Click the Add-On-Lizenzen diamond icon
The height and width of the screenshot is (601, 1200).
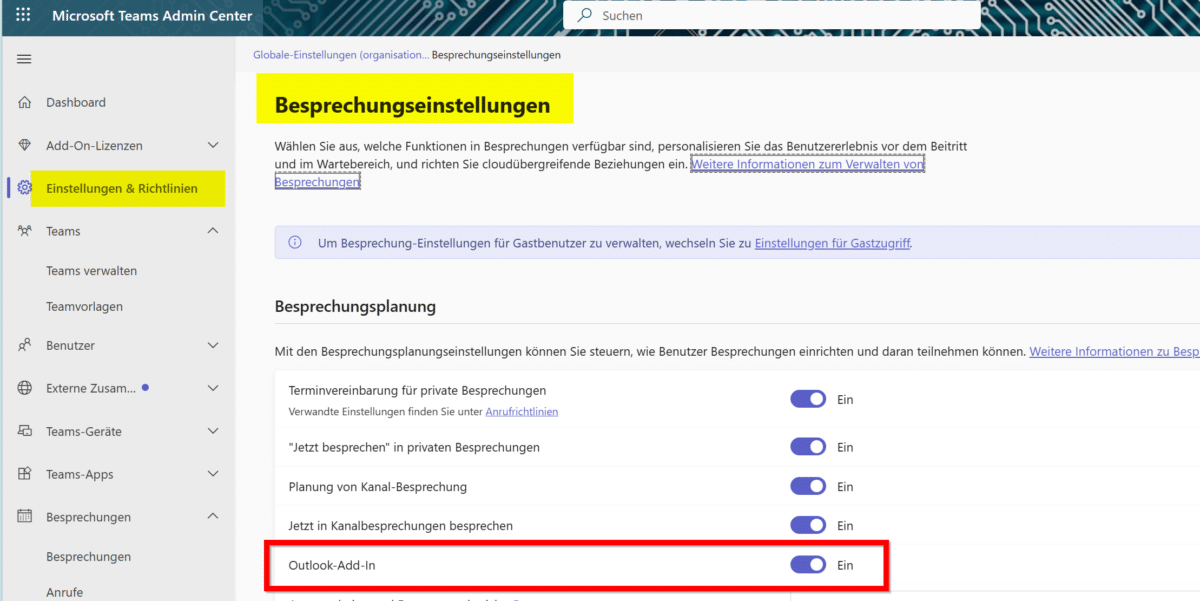click(x=25, y=145)
